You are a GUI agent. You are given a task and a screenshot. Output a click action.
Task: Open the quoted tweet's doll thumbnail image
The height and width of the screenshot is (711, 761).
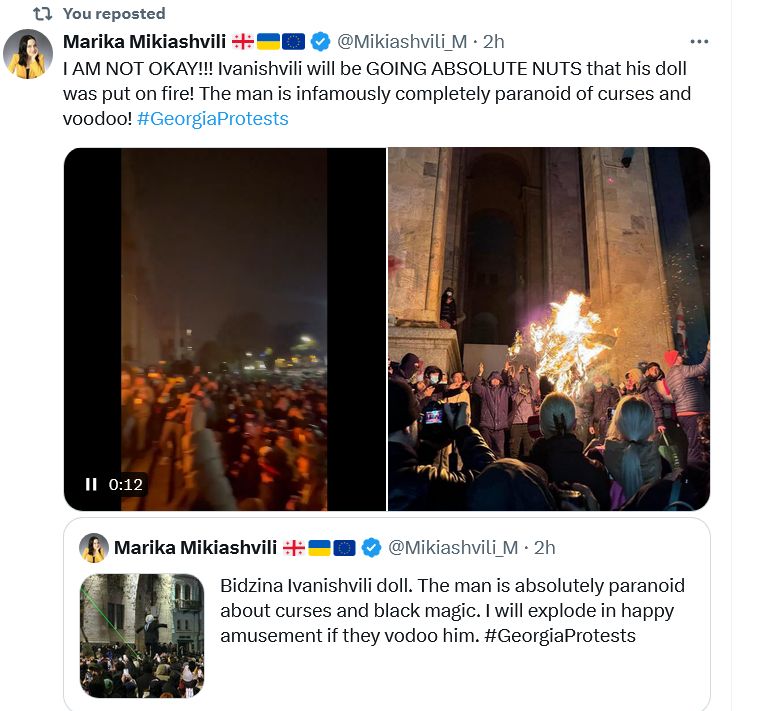click(x=141, y=634)
